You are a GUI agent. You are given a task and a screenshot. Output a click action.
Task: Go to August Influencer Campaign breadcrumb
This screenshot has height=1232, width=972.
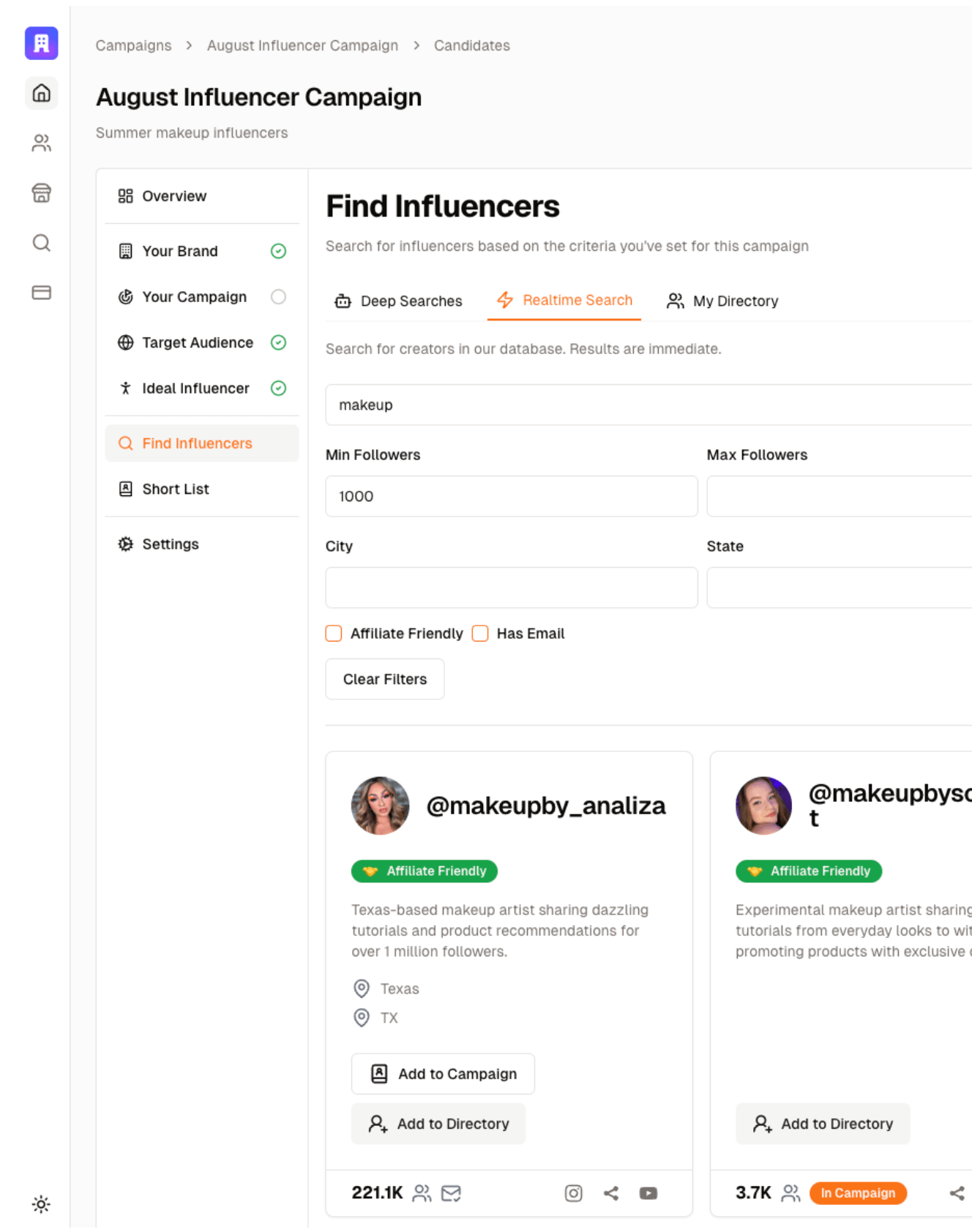[x=302, y=45]
